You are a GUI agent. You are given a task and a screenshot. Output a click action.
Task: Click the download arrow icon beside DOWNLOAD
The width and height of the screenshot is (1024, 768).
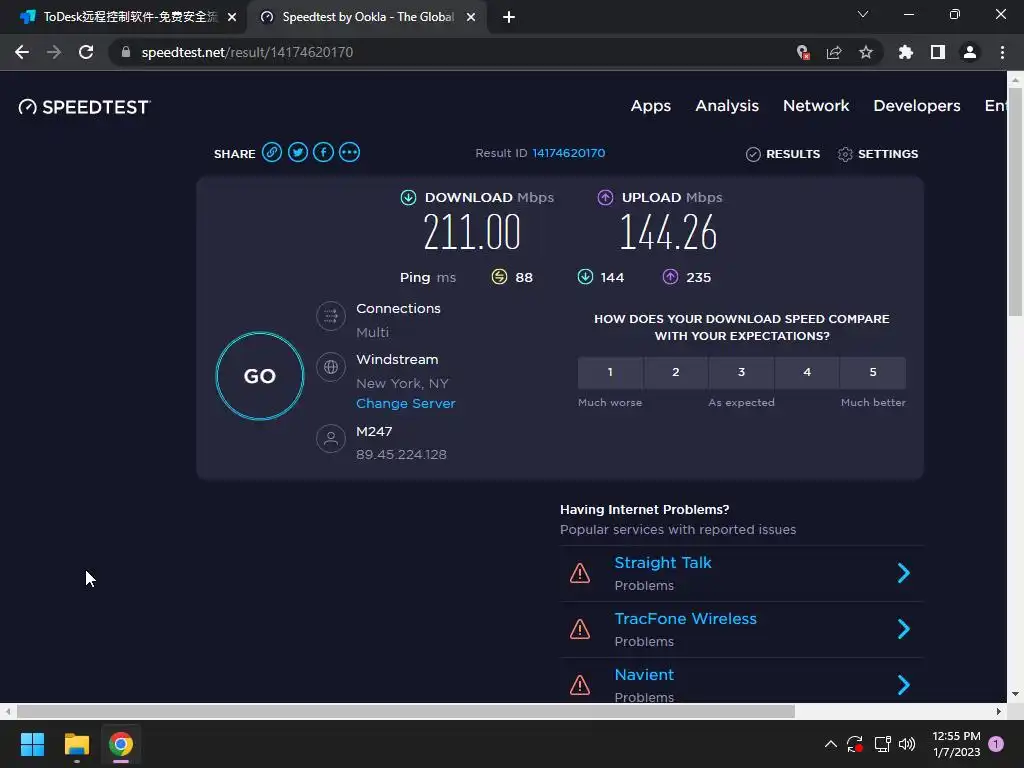(408, 197)
